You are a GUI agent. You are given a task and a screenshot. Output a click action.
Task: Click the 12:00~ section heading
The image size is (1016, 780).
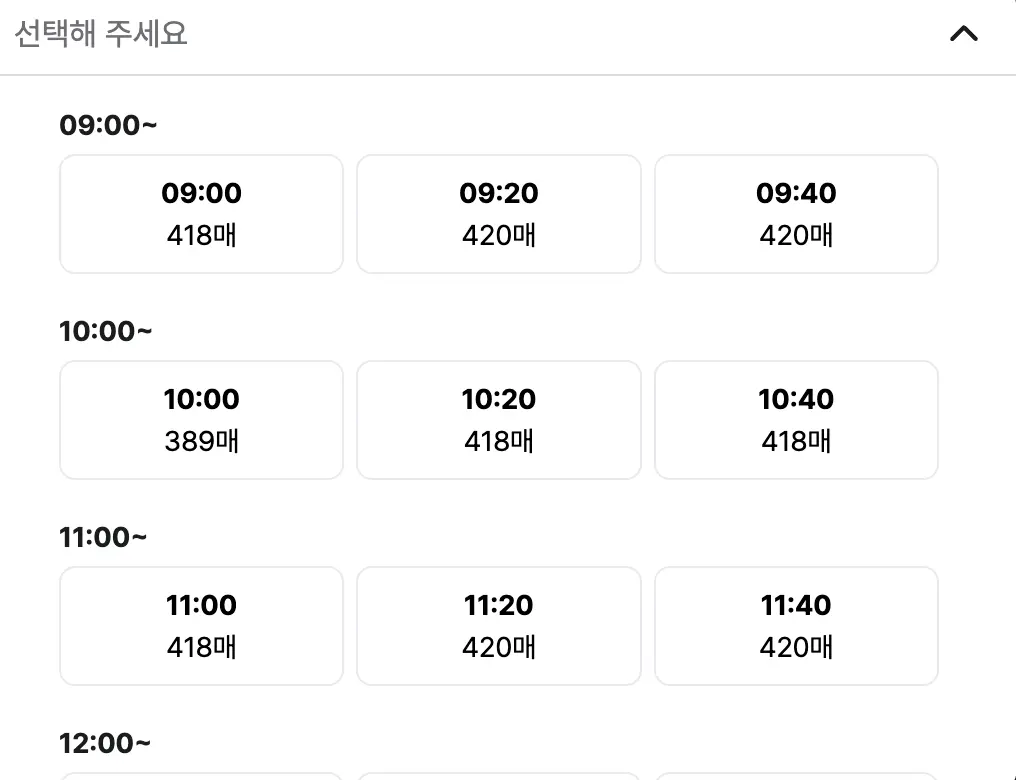(105, 743)
